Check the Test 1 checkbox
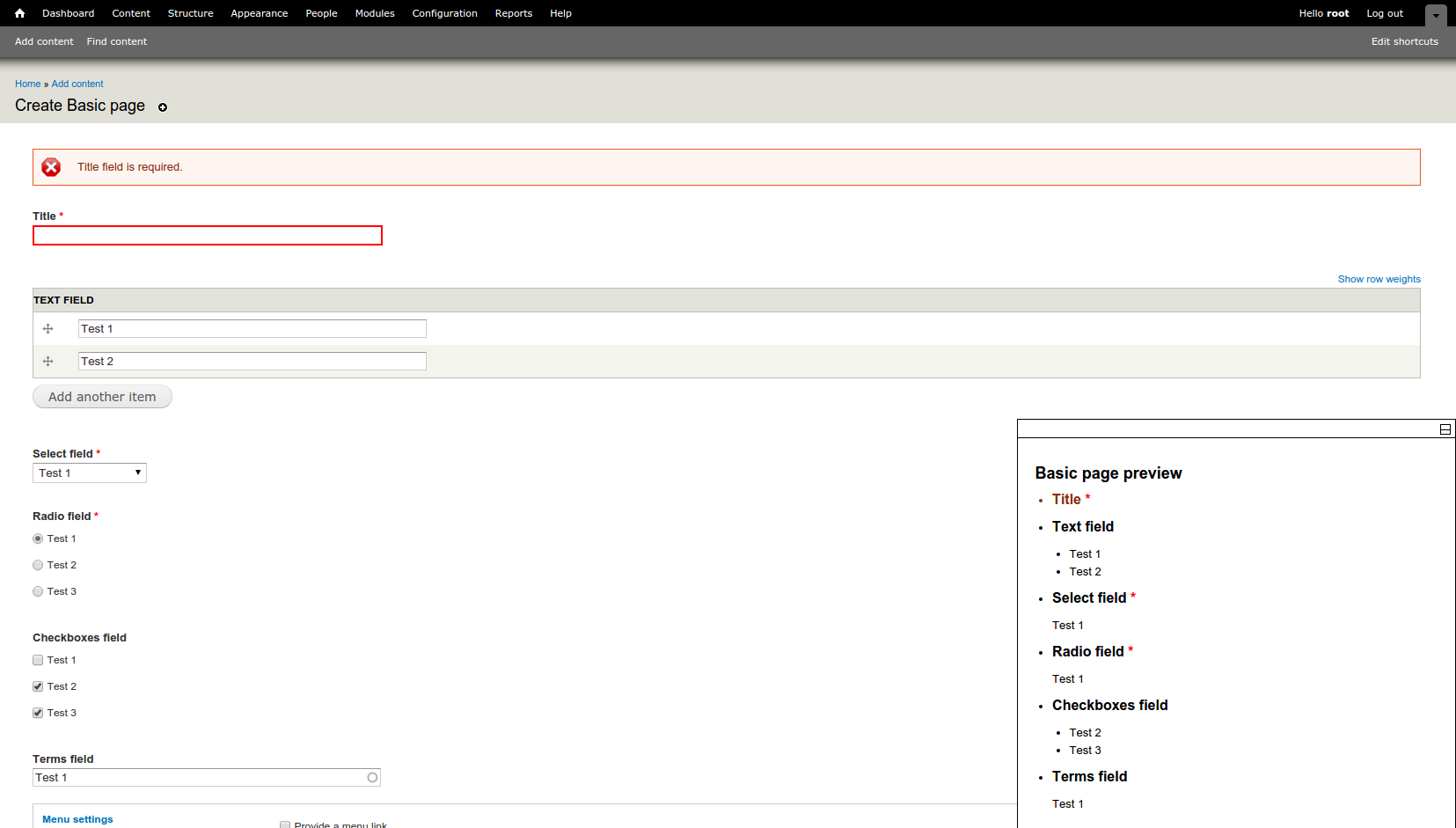 click(x=38, y=660)
